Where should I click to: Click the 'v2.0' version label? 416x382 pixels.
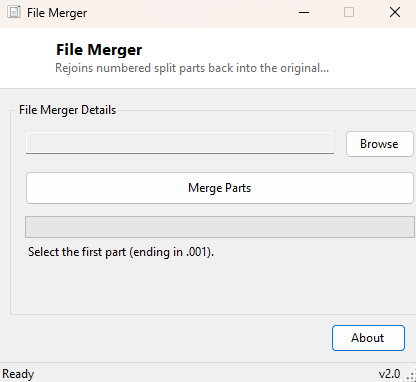[x=389, y=374]
